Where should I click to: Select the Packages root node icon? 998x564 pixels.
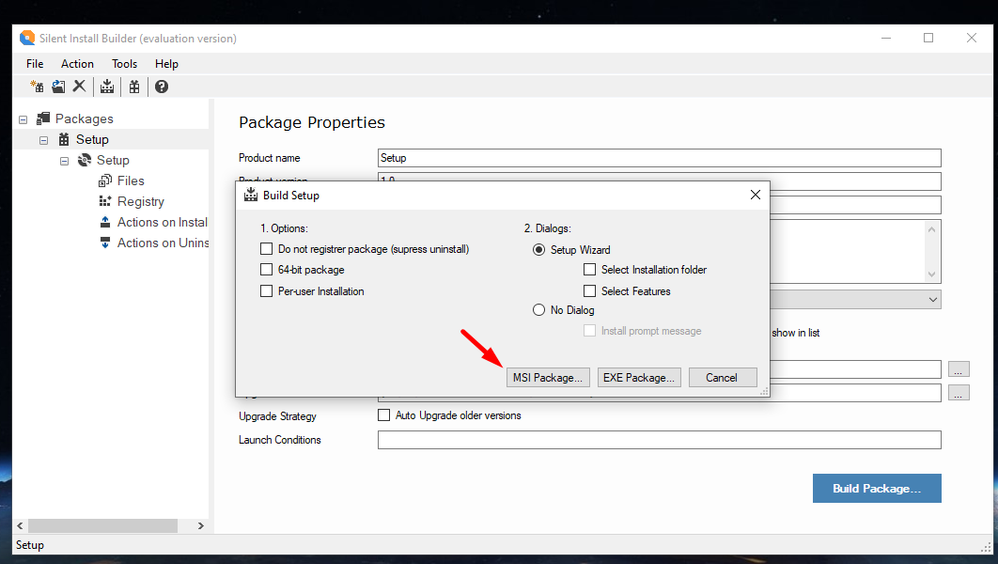pos(43,118)
